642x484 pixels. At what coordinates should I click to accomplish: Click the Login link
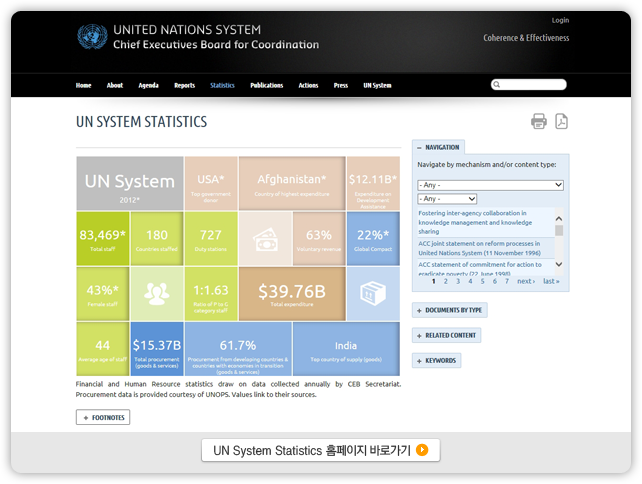[x=560, y=20]
